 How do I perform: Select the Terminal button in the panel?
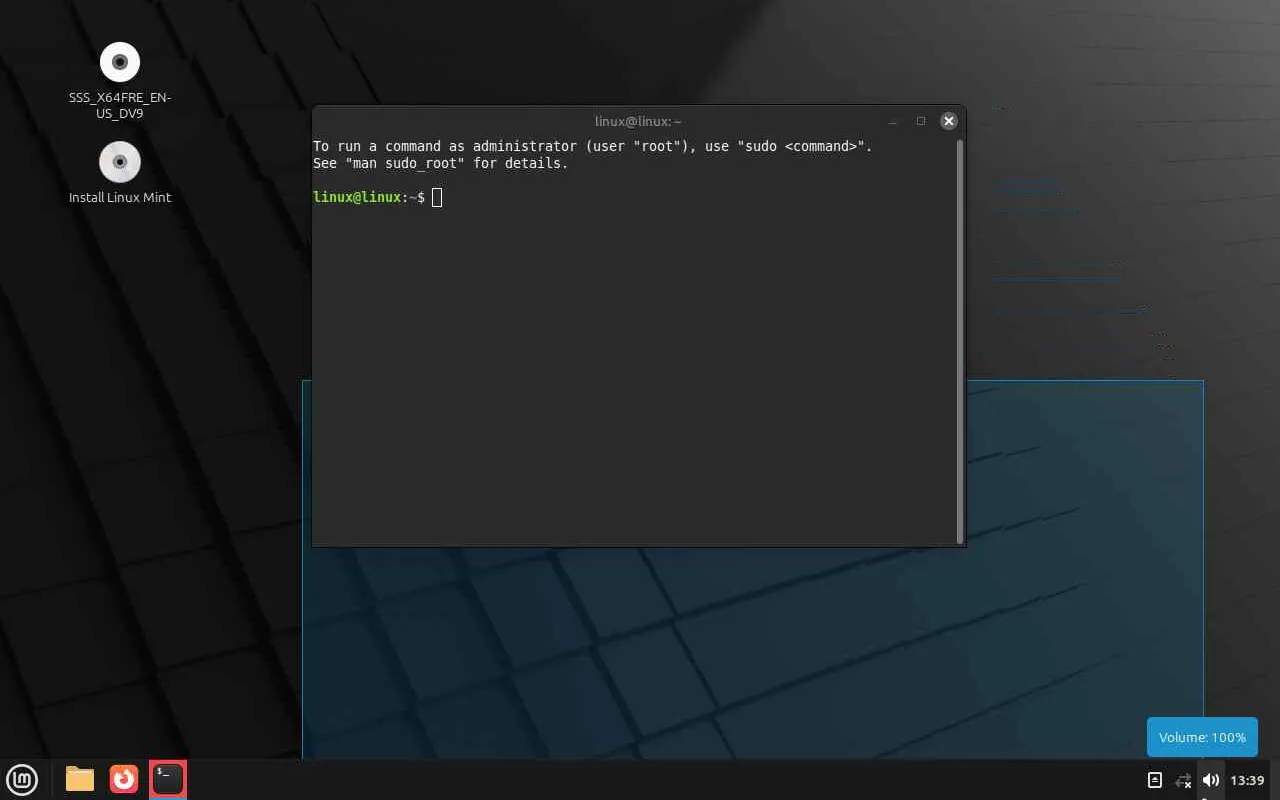pos(168,779)
